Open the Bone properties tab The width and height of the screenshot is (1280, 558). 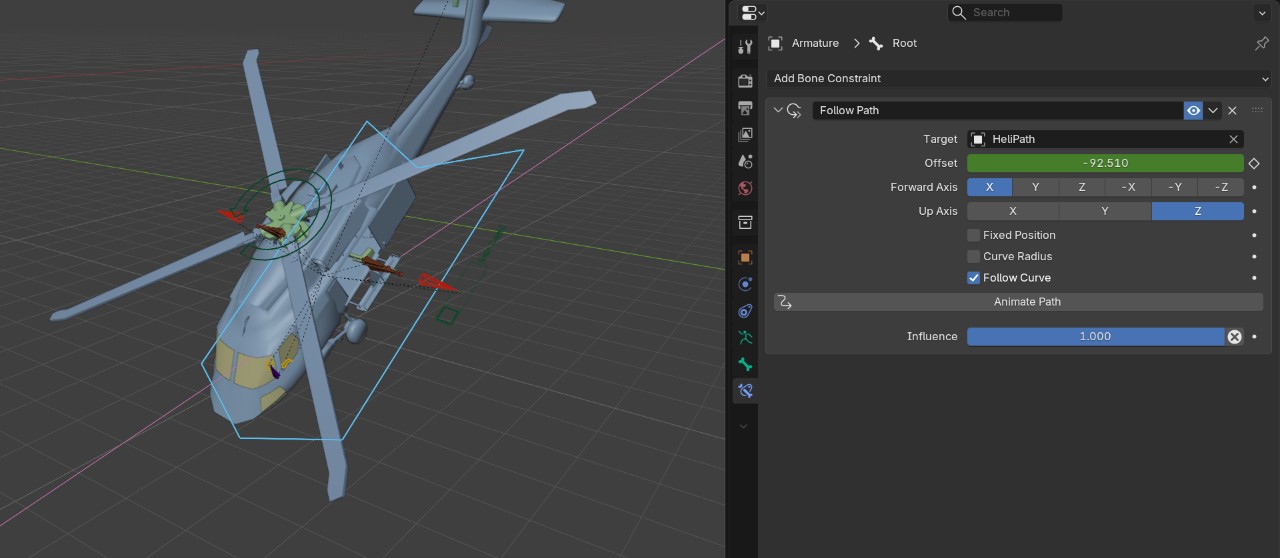(745, 364)
